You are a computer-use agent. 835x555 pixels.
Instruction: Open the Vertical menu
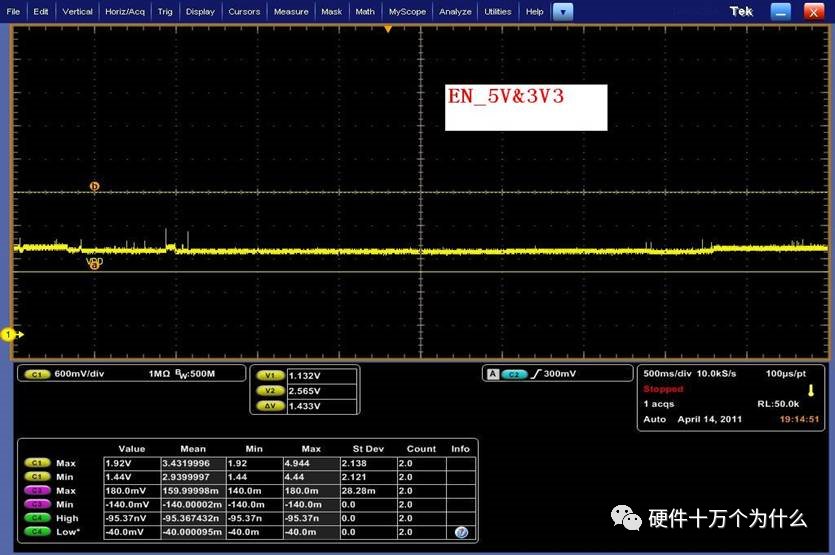78,12
